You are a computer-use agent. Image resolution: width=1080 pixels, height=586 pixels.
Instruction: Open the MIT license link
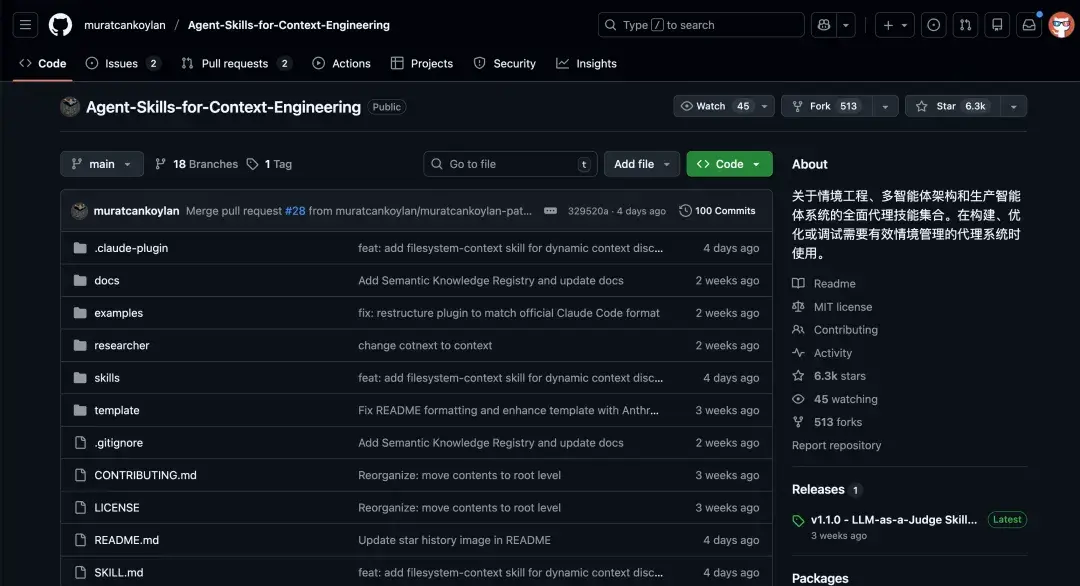pyautogui.click(x=842, y=307)
